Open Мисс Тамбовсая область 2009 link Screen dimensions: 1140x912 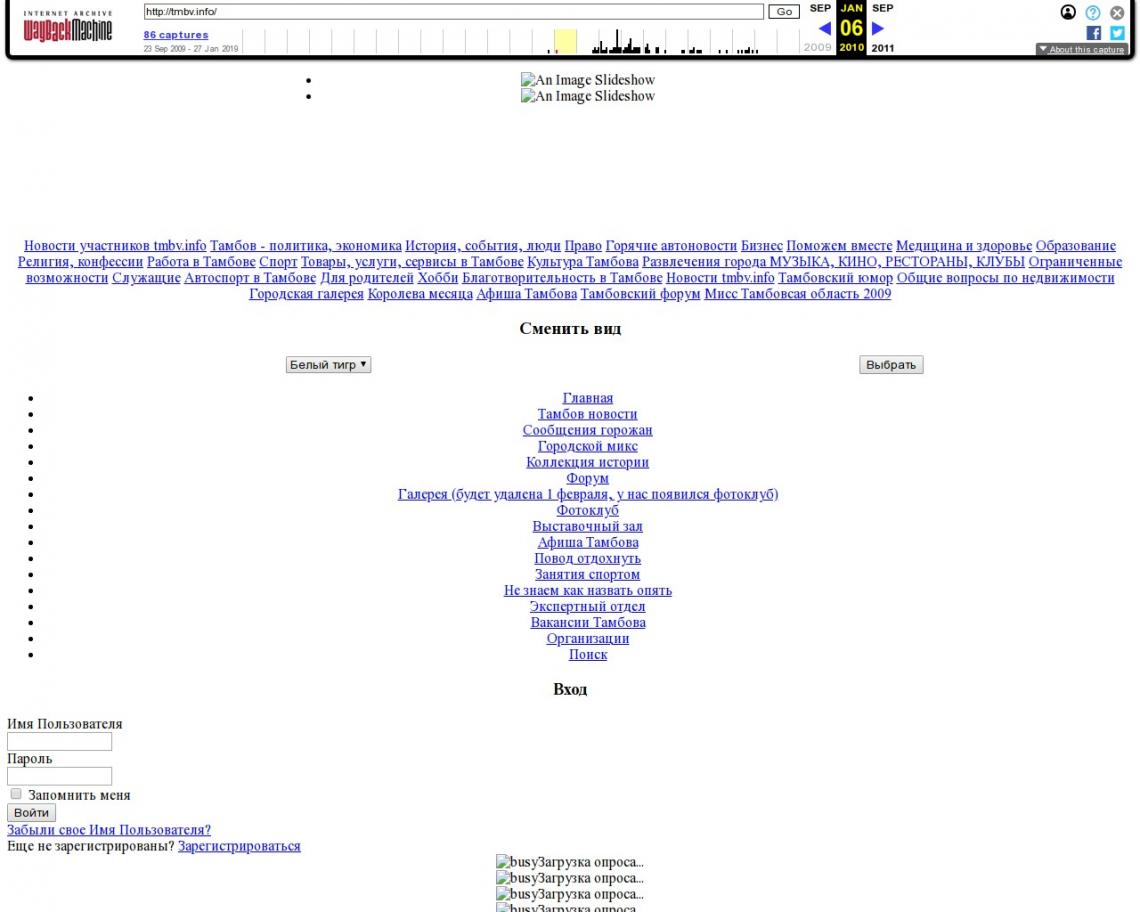coord(798,294)
